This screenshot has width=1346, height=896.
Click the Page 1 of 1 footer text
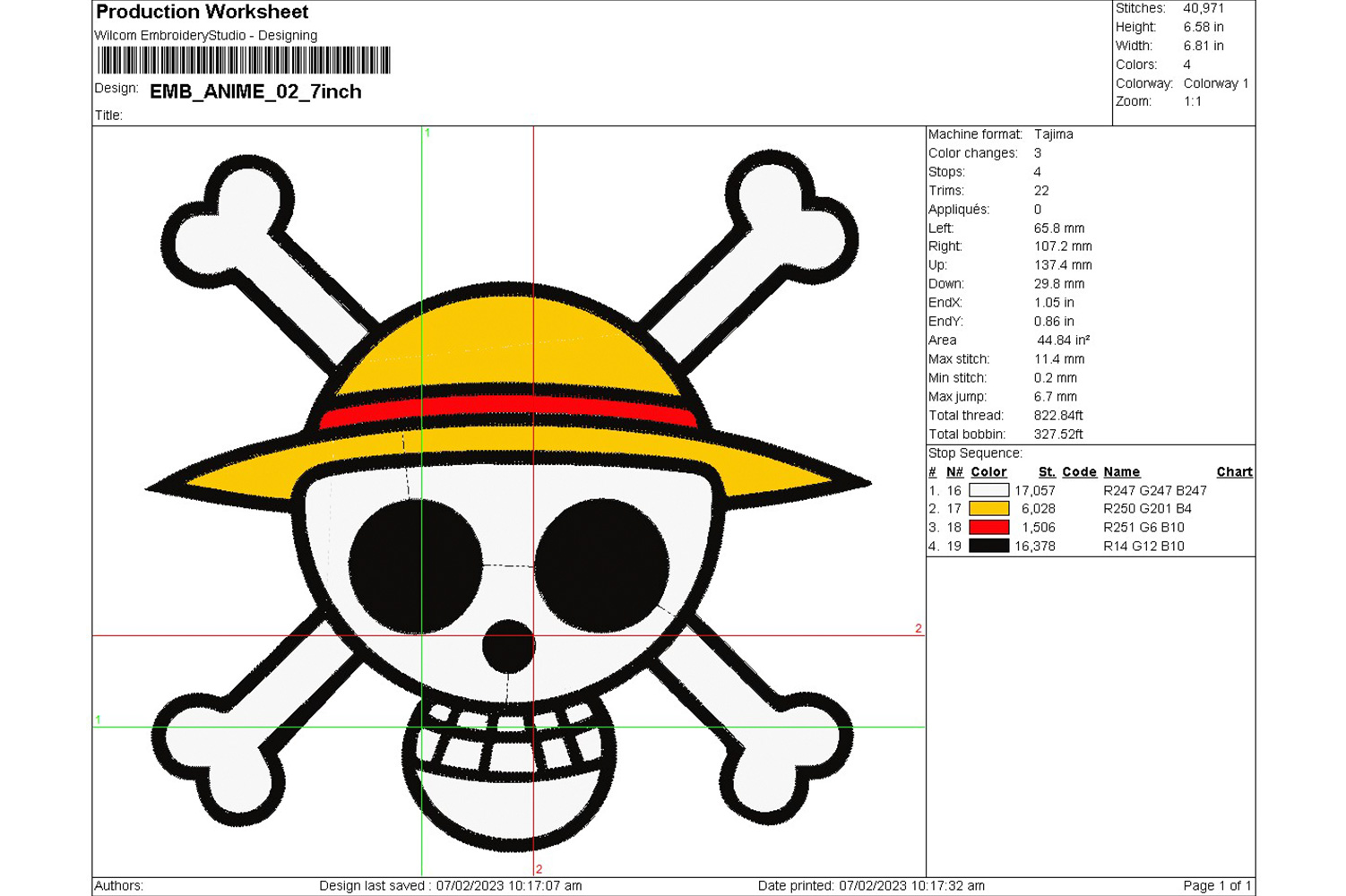pyautogui.click(x=1216, y=885)
